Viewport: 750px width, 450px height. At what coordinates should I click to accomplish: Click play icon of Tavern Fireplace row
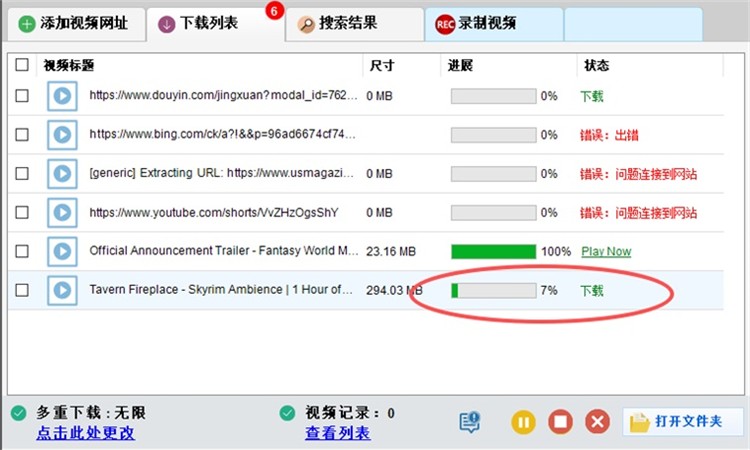pyautogui.click(x=62, y=290)
